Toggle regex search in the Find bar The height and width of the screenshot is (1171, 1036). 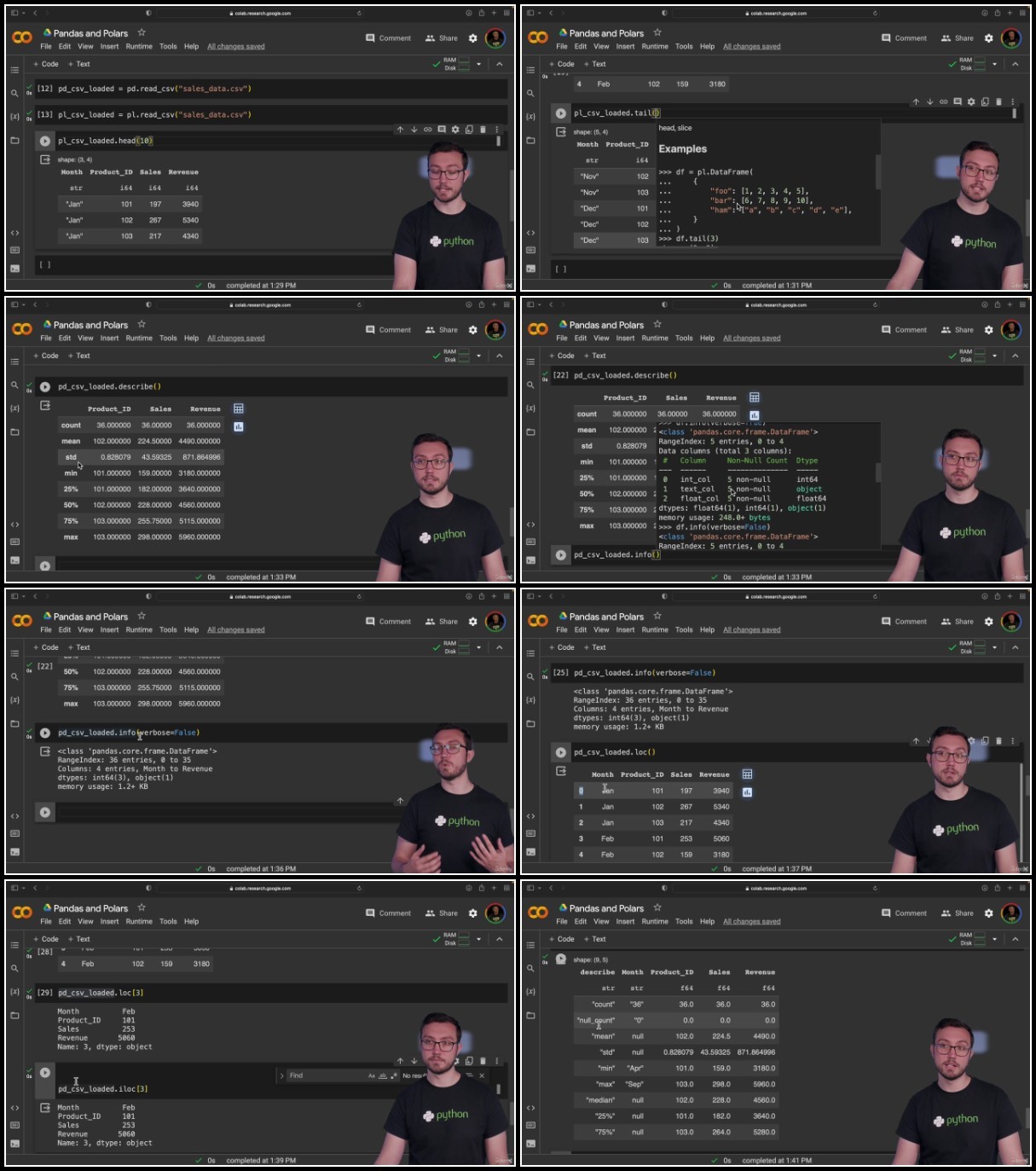pyautogui.click(x=393, y=1075)
